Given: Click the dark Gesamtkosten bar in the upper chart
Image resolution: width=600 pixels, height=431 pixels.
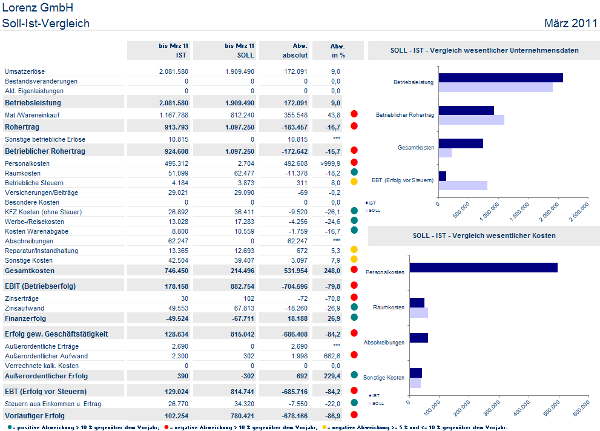Looking at the screenshot, I should (x=461, y=144).
